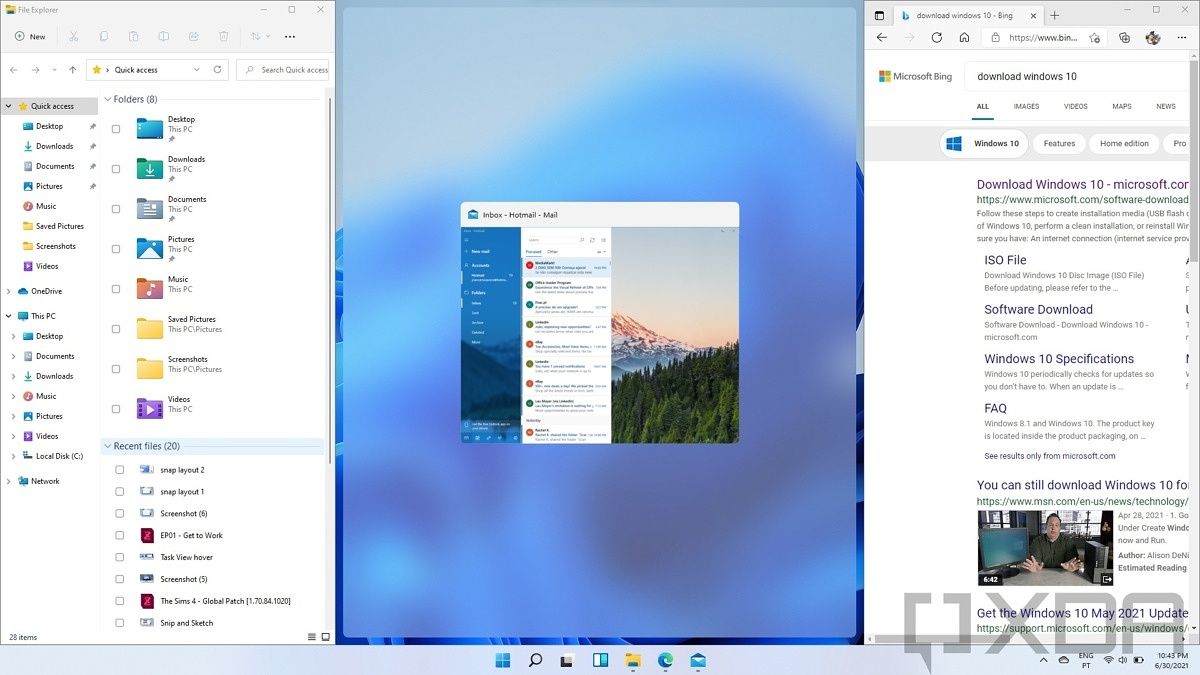Select the checkbox for Screenshot (6)
This screenshot has height=675, width=1200.
coord(120,513)
